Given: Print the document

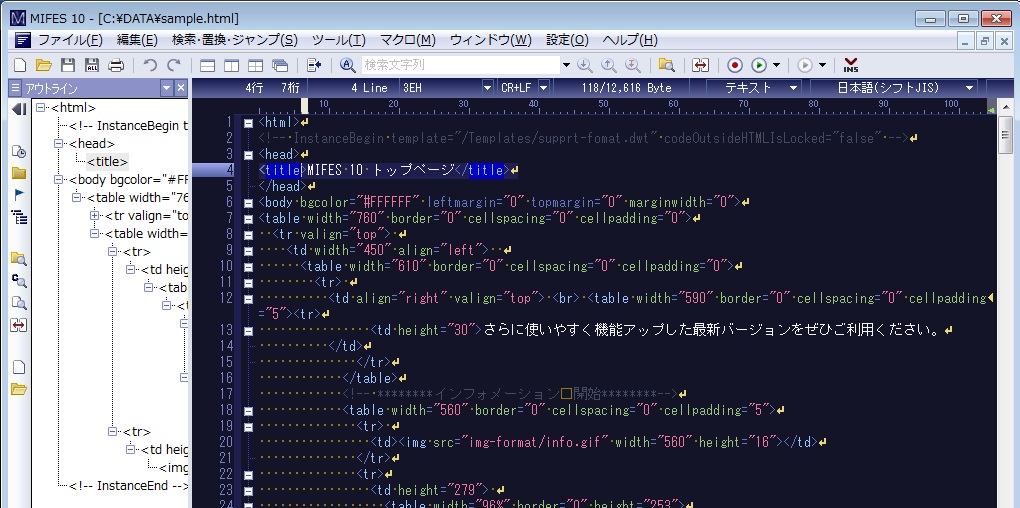Looking at the screenshot, I should tap(116, 65).
